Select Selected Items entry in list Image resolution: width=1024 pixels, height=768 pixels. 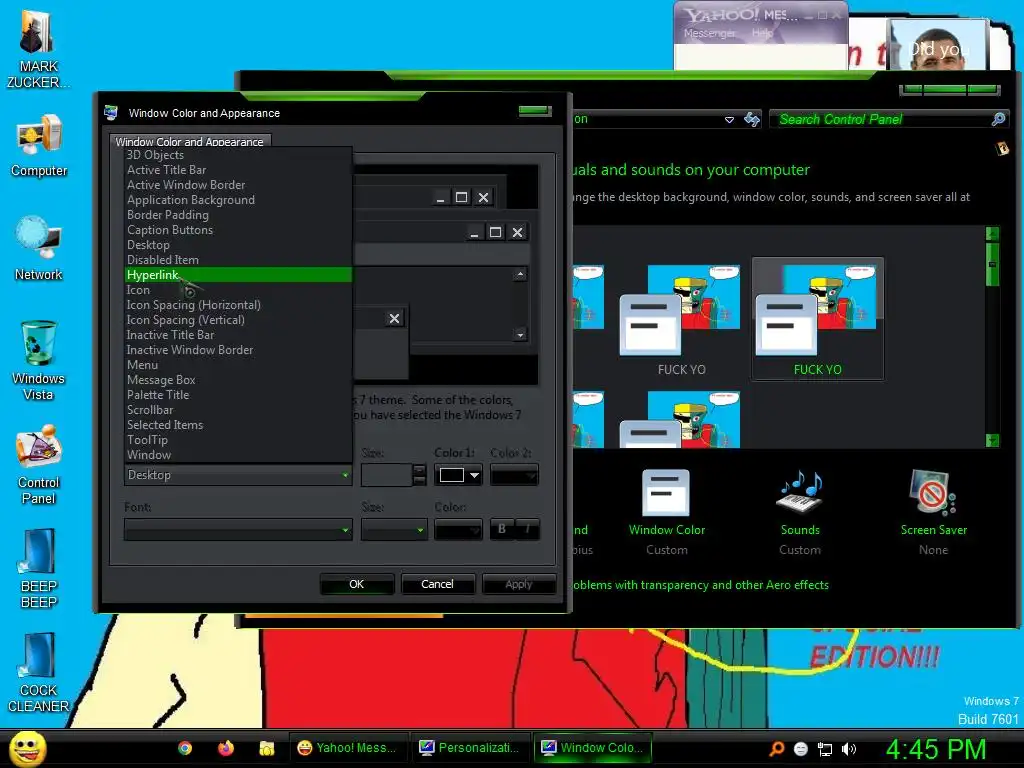(x=238, y=425)
